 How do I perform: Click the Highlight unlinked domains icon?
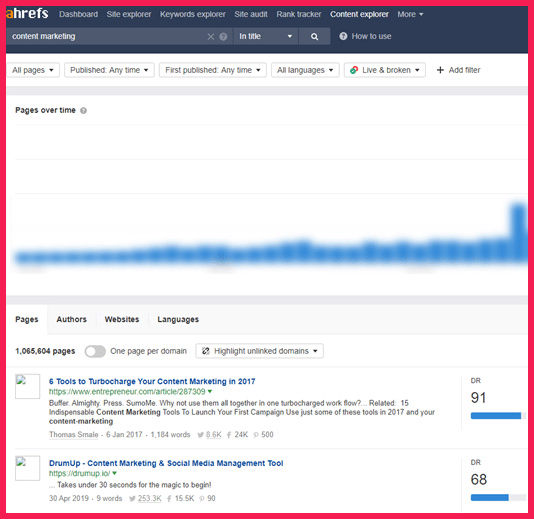(206, 351)
